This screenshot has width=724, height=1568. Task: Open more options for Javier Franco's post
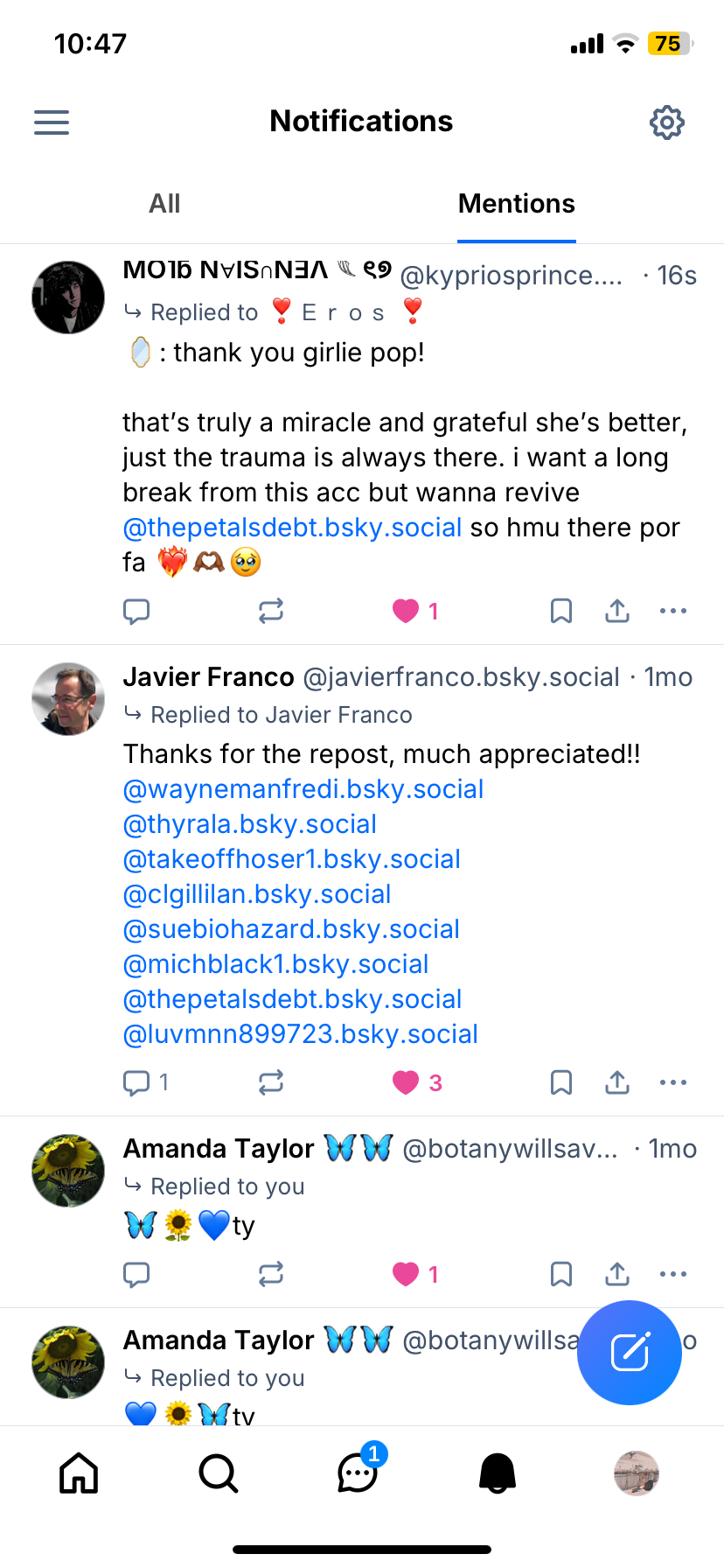(x=673, y=1083)
